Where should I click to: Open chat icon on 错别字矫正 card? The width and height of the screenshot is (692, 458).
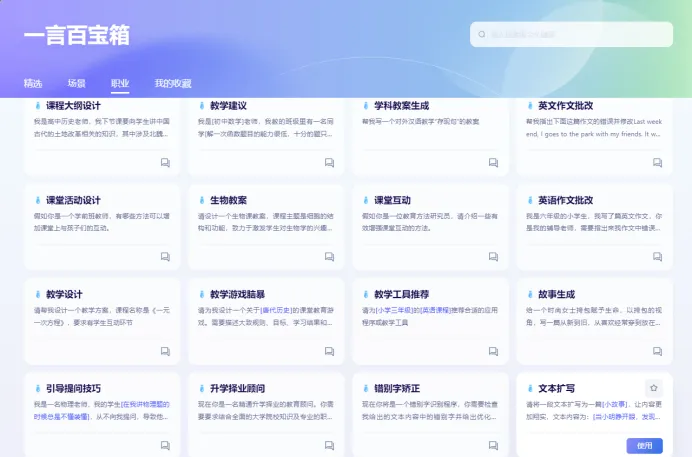coord(493,445)
